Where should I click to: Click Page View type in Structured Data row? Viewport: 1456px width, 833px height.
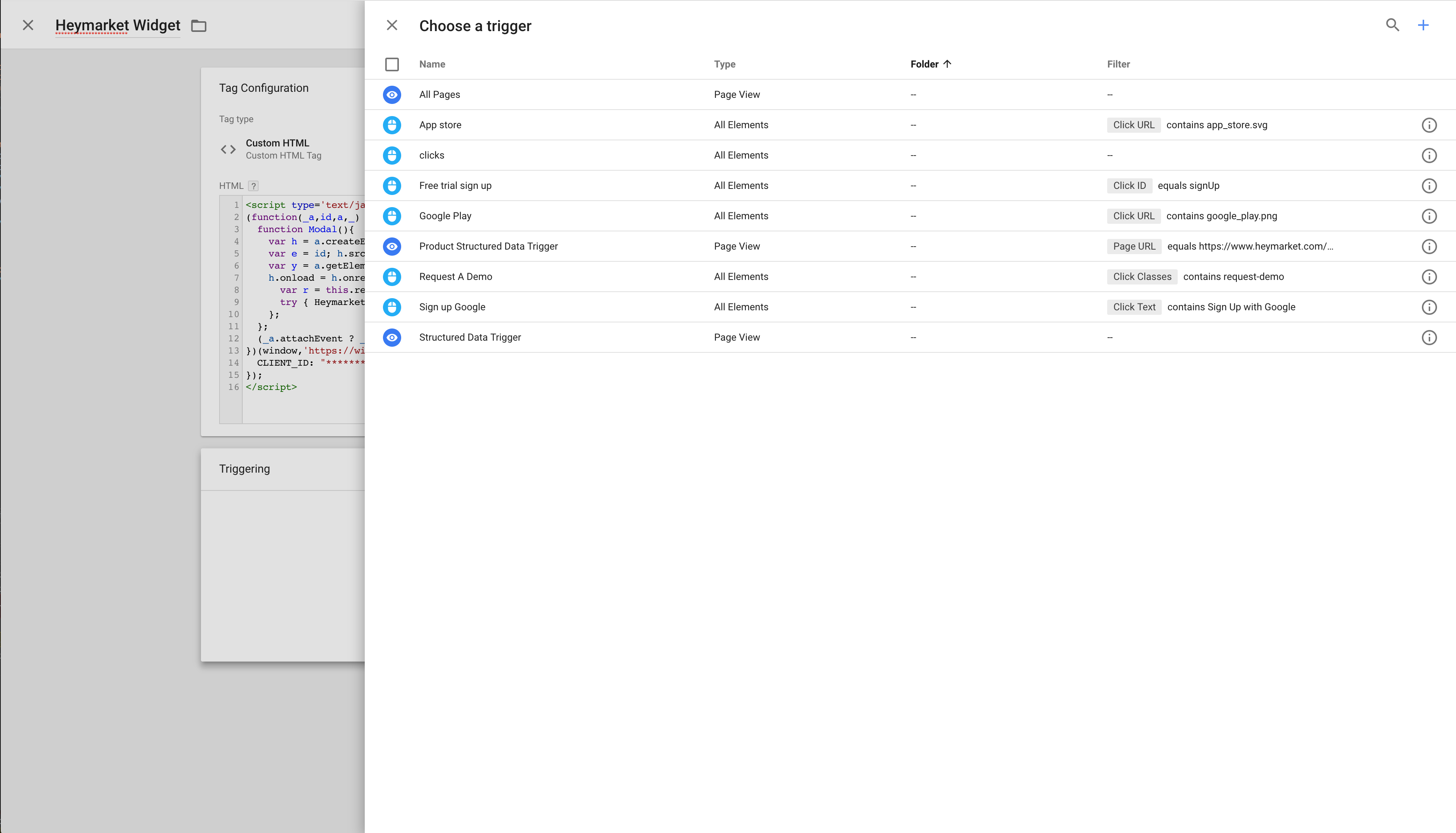pyautogui.click(x=737, y=337)
